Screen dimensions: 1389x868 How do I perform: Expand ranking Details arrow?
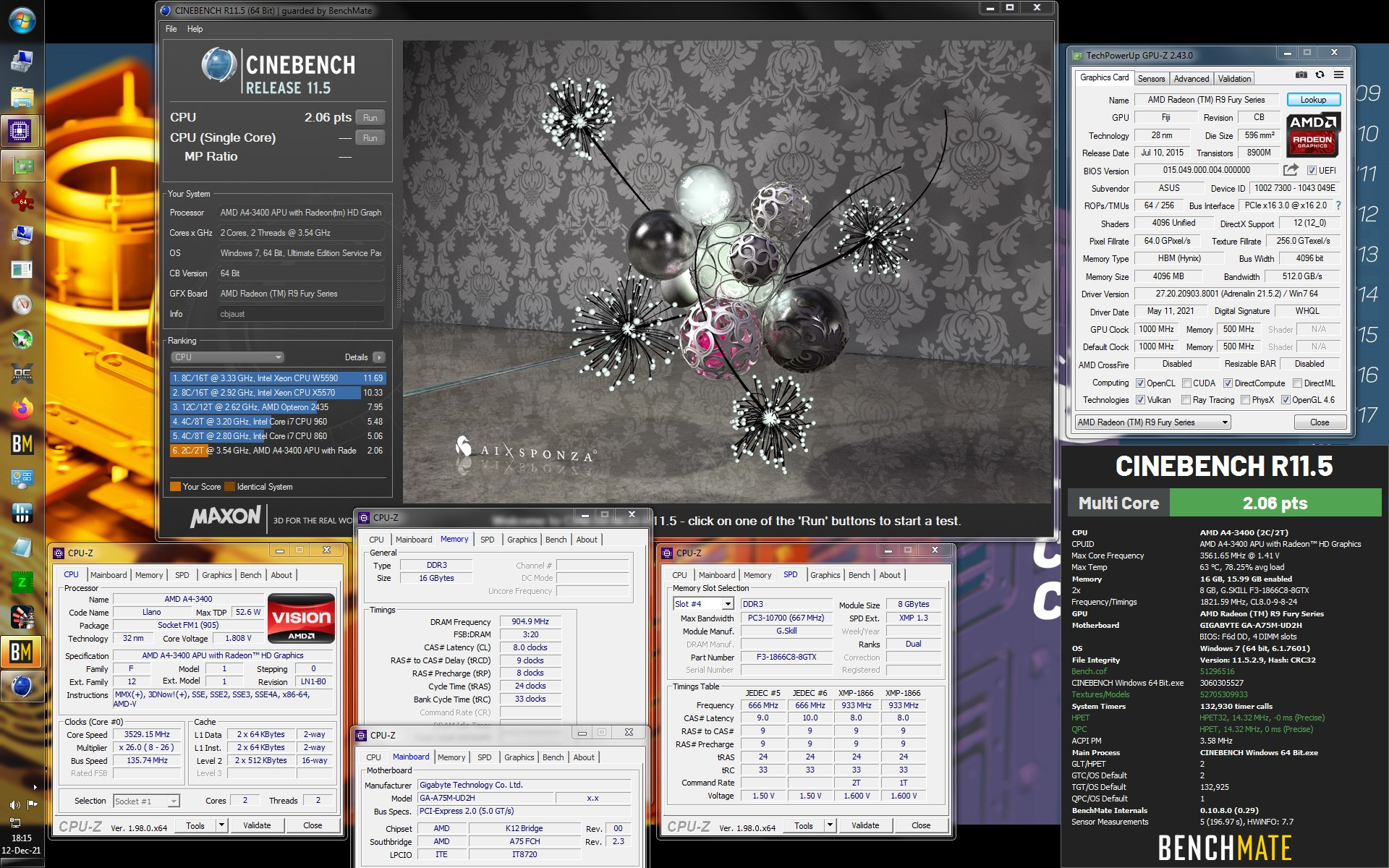(x=378, y=357)
